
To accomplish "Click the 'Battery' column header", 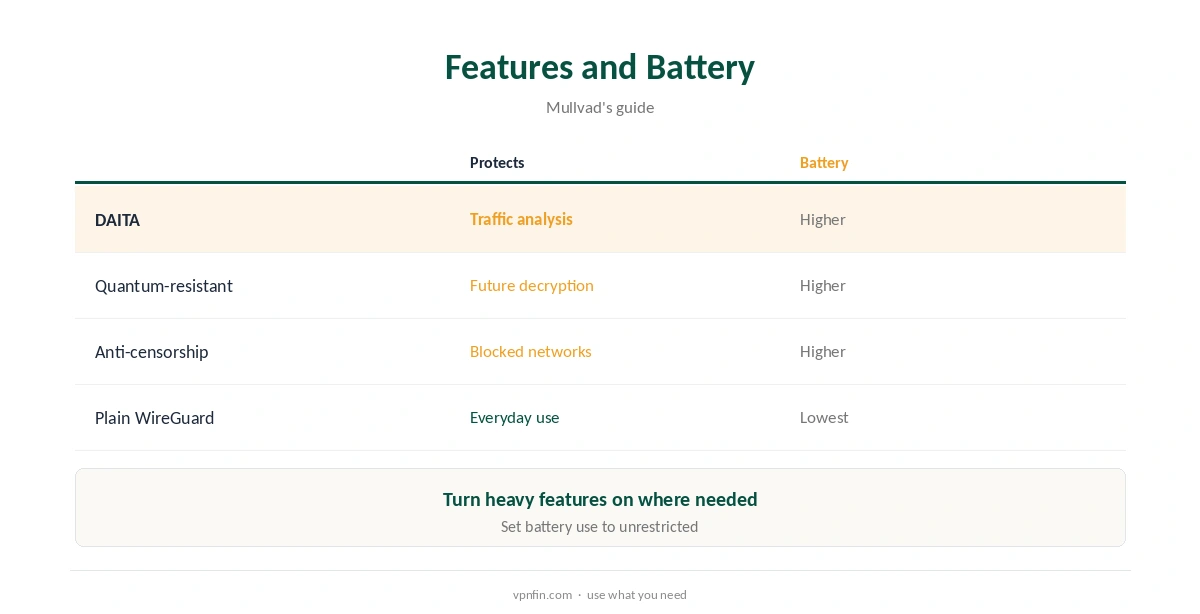I will (824, 162).
